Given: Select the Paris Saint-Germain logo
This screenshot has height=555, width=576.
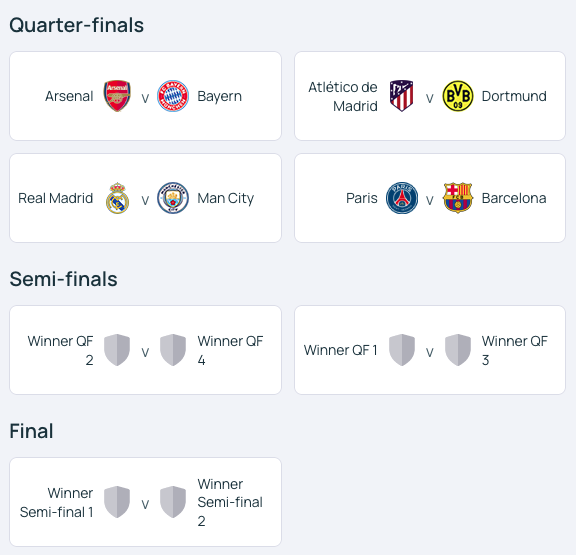Looking at the screenshot, I should click(x=402, y=198).
